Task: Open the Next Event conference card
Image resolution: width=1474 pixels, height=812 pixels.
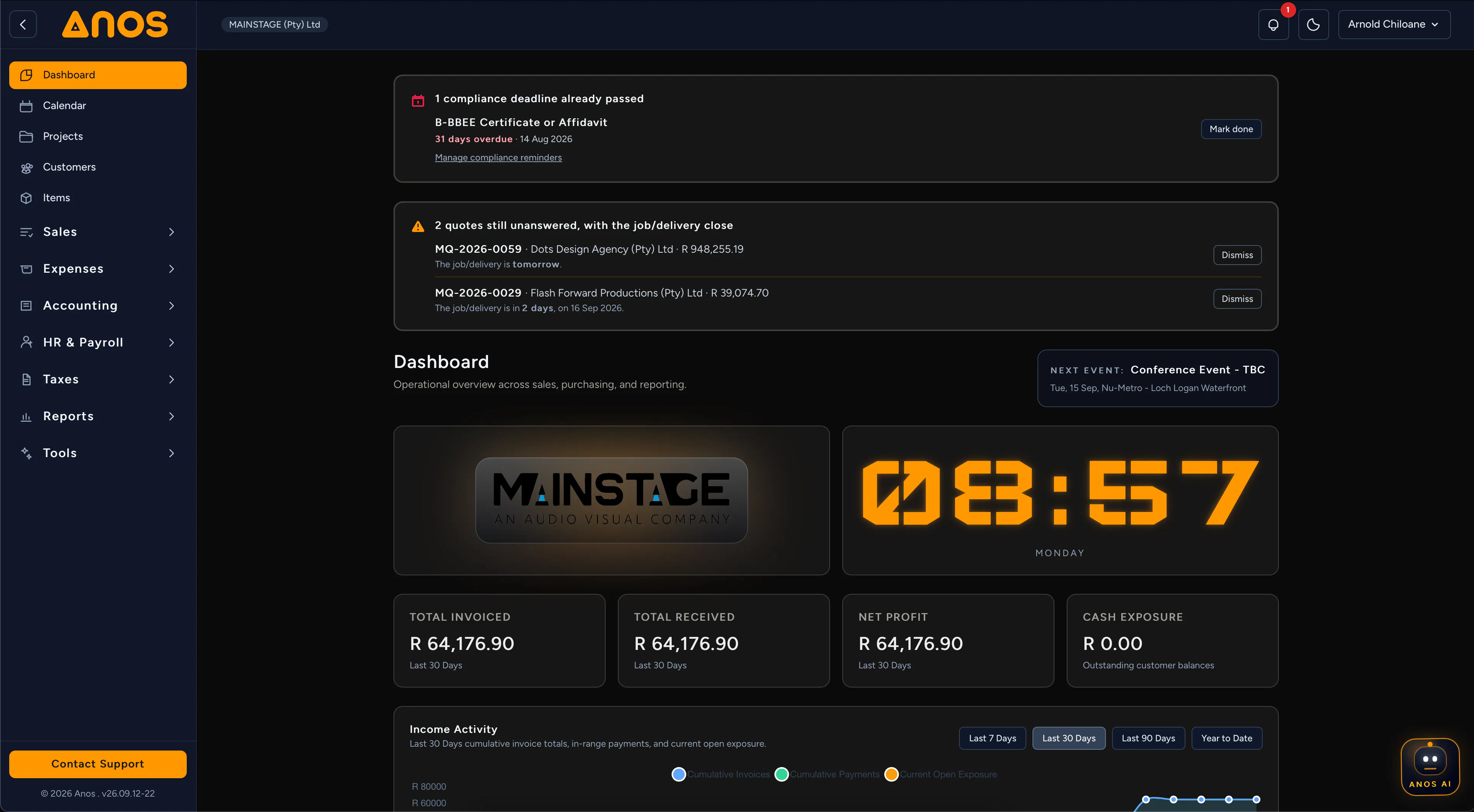Action: coord(1158,379)
